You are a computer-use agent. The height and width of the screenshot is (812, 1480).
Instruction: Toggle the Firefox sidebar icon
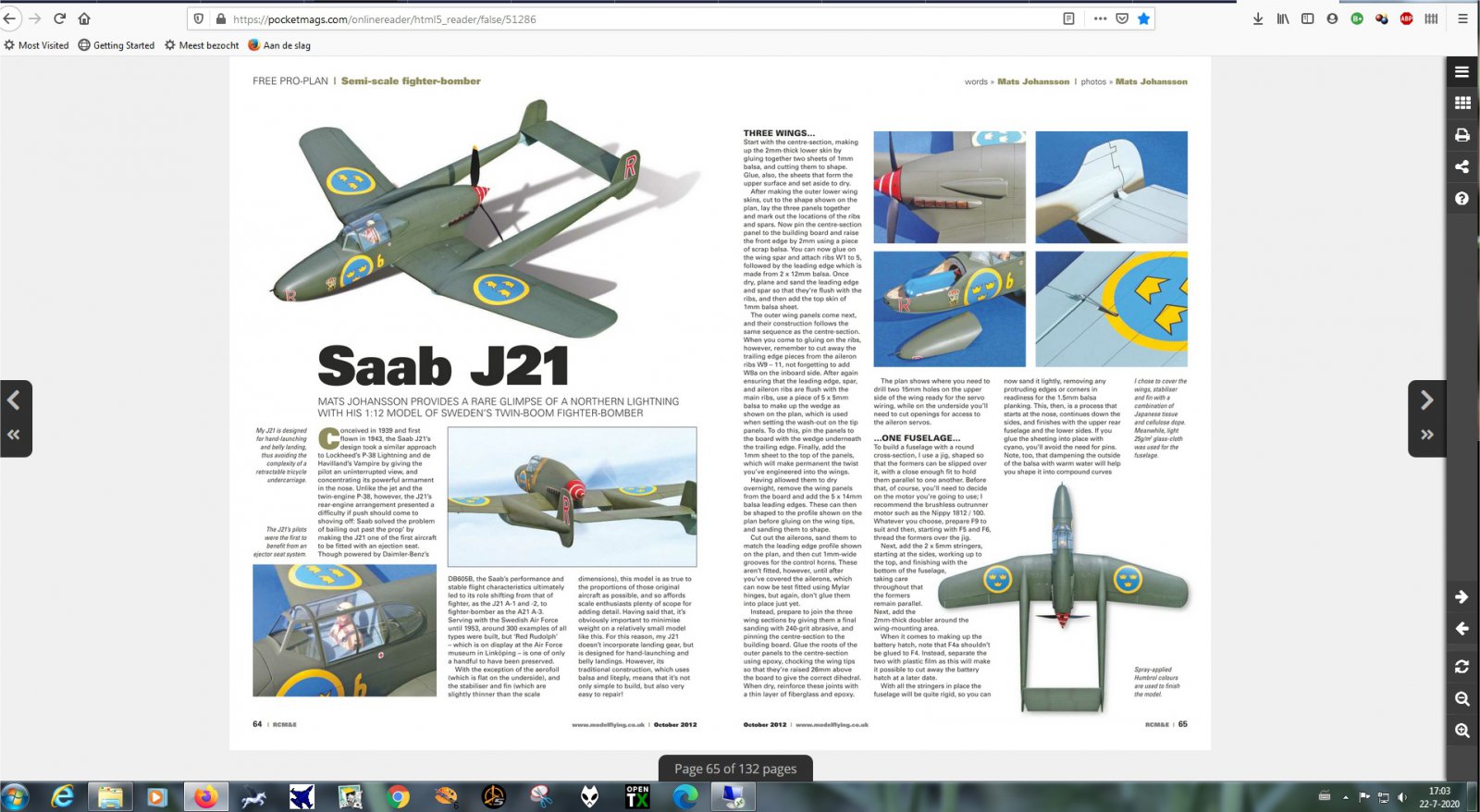(1307, 18)
